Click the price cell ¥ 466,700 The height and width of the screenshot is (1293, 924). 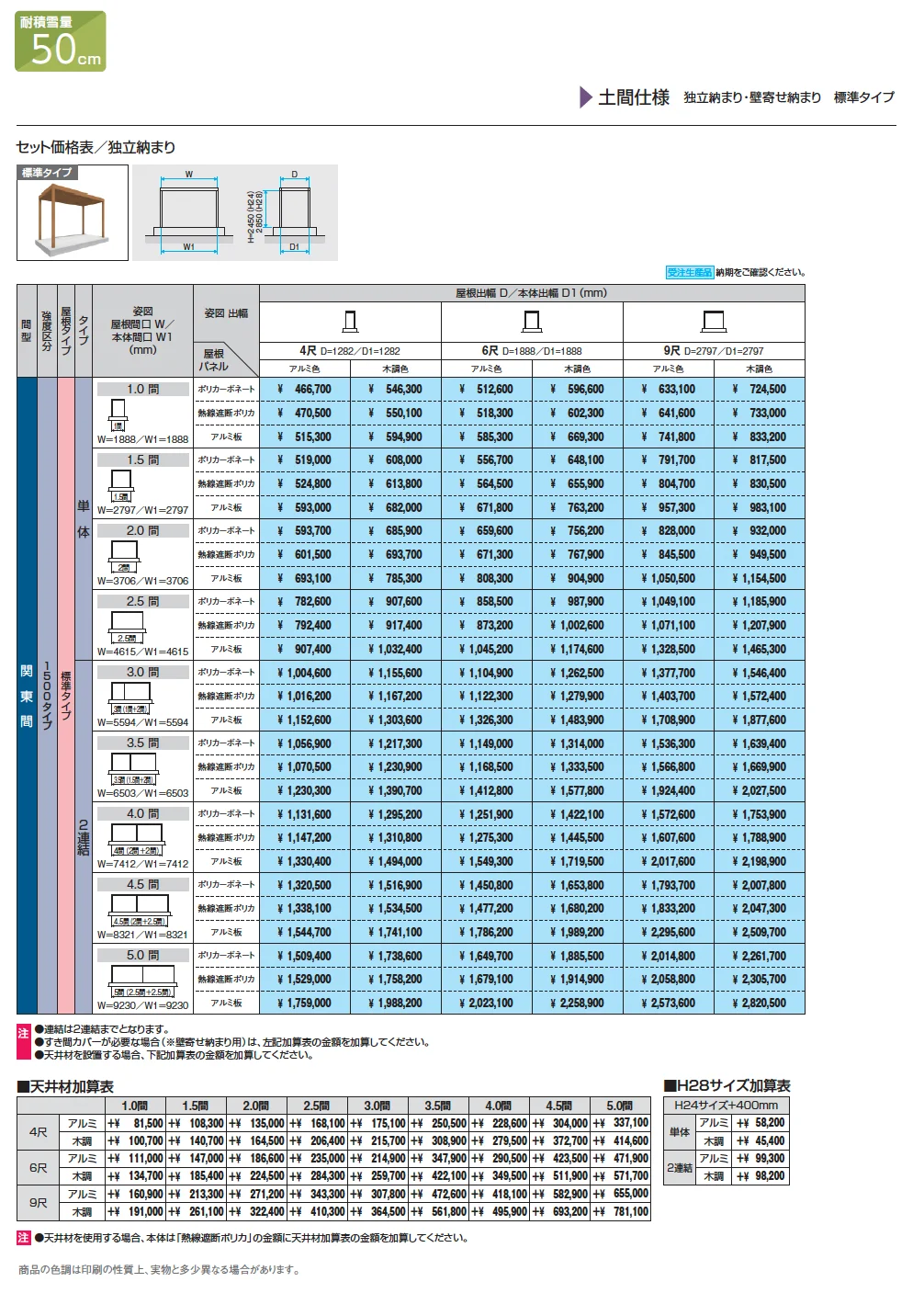305,390
